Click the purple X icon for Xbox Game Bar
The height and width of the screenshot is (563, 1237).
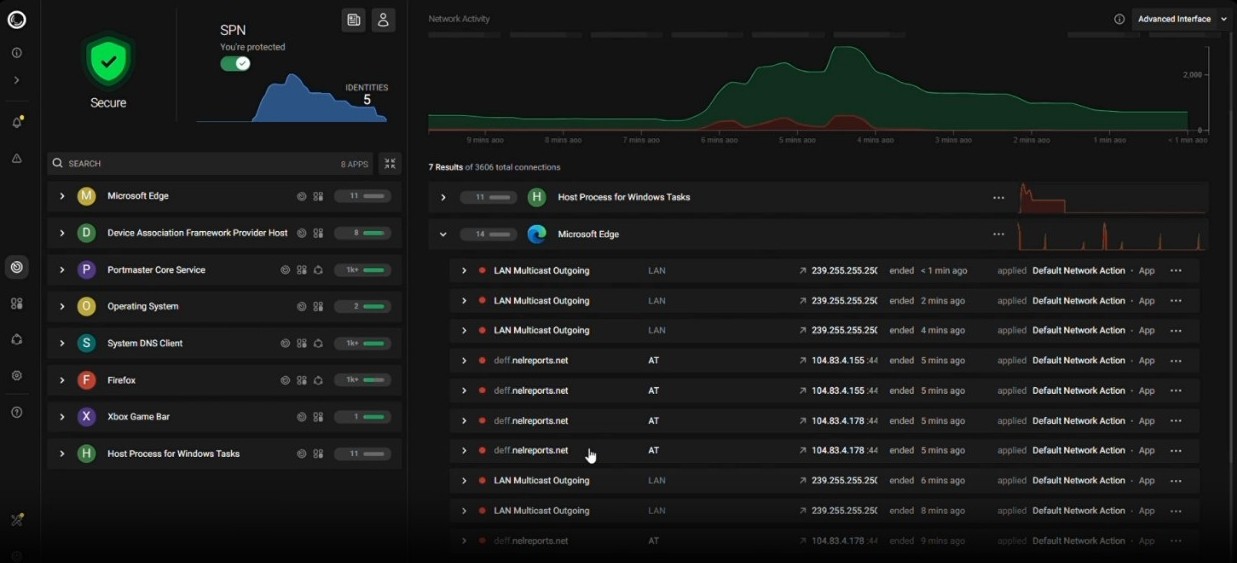pyautogui.click(x=87, y=416)
